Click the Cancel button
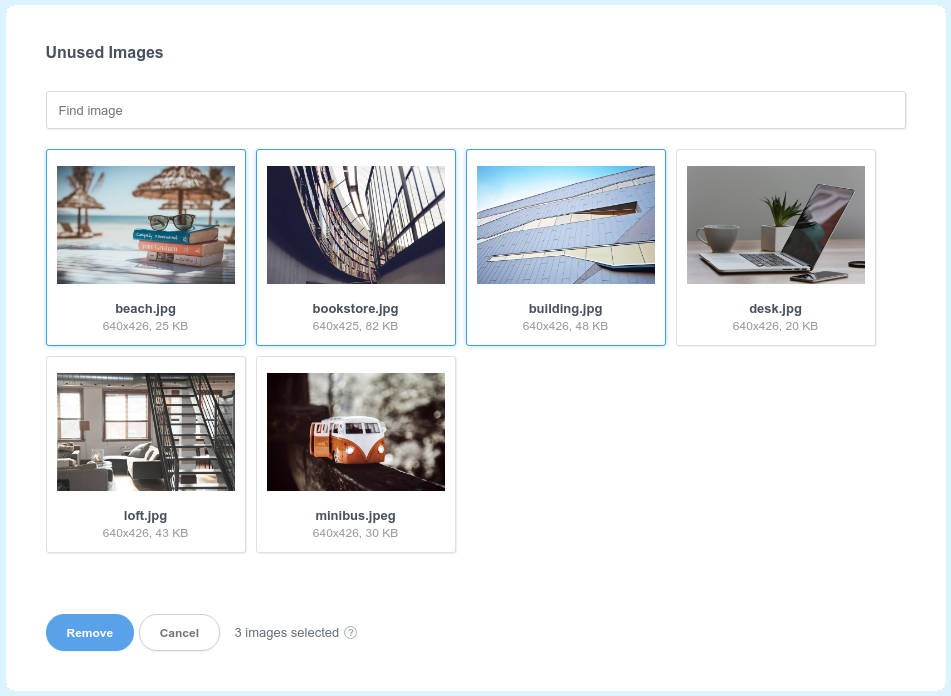Viewport: 951px width, 696px height. 179,633
